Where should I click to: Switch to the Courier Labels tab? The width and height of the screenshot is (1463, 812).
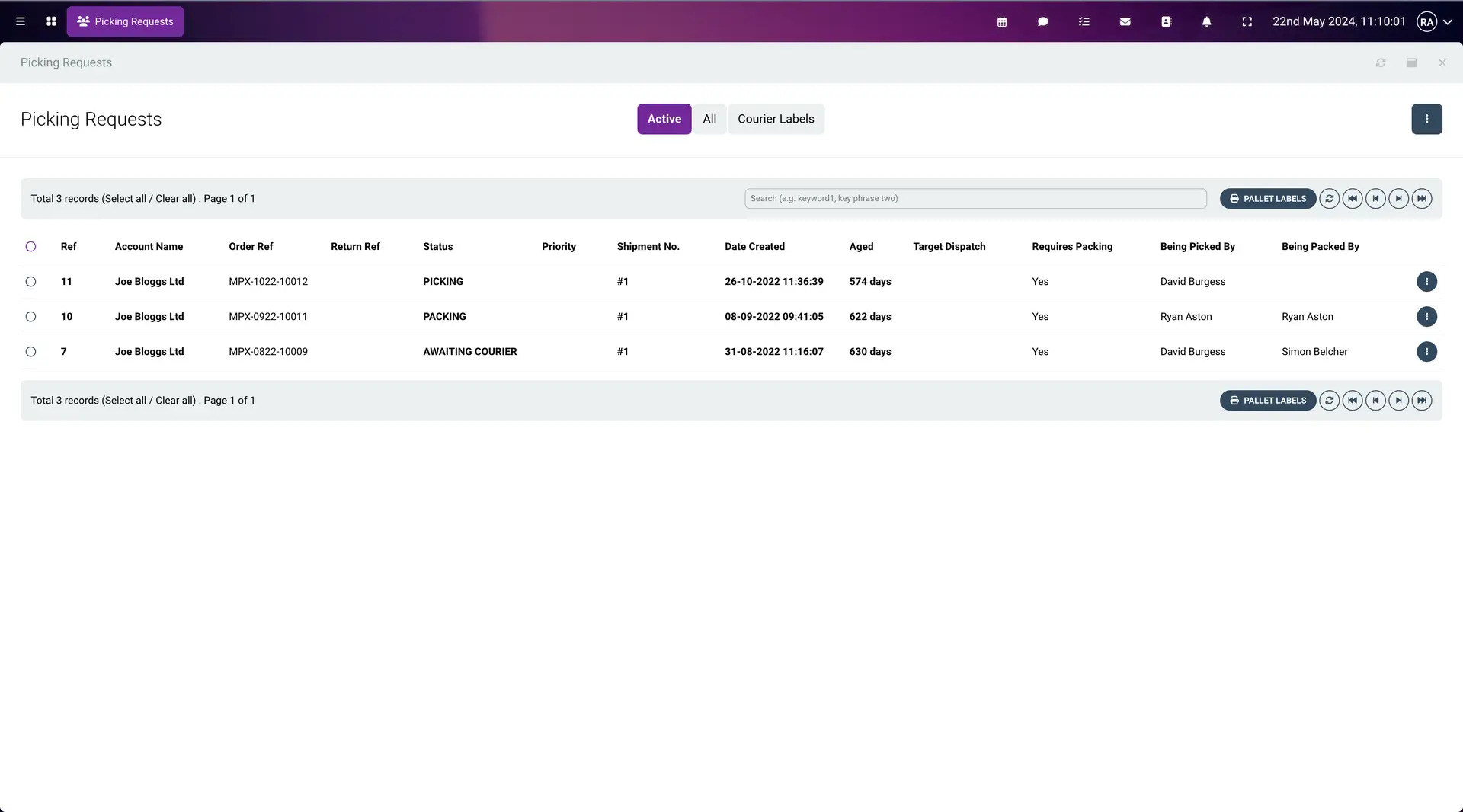point(776,119)
